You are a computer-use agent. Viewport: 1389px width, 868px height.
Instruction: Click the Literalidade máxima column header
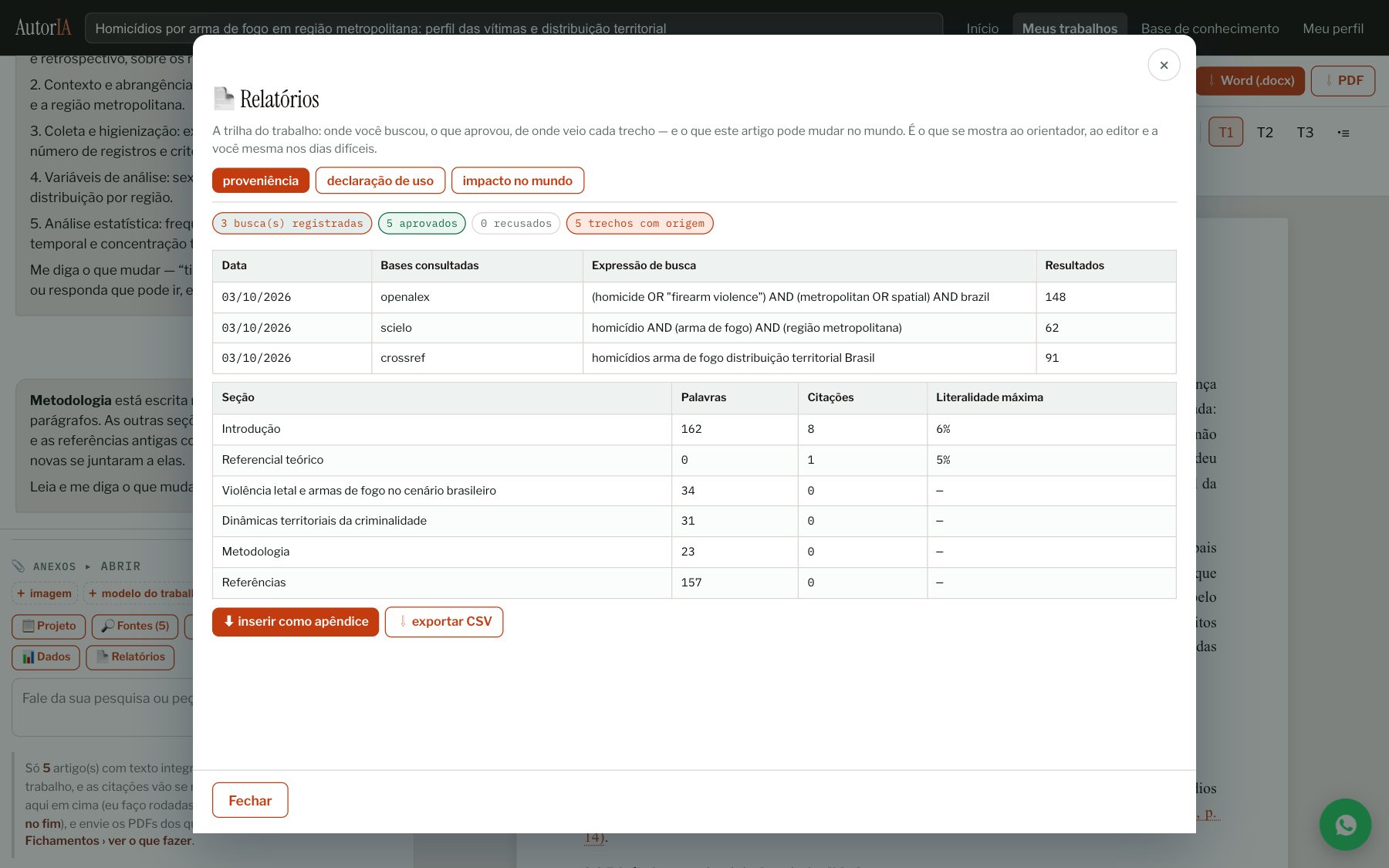pos(1051,397)
